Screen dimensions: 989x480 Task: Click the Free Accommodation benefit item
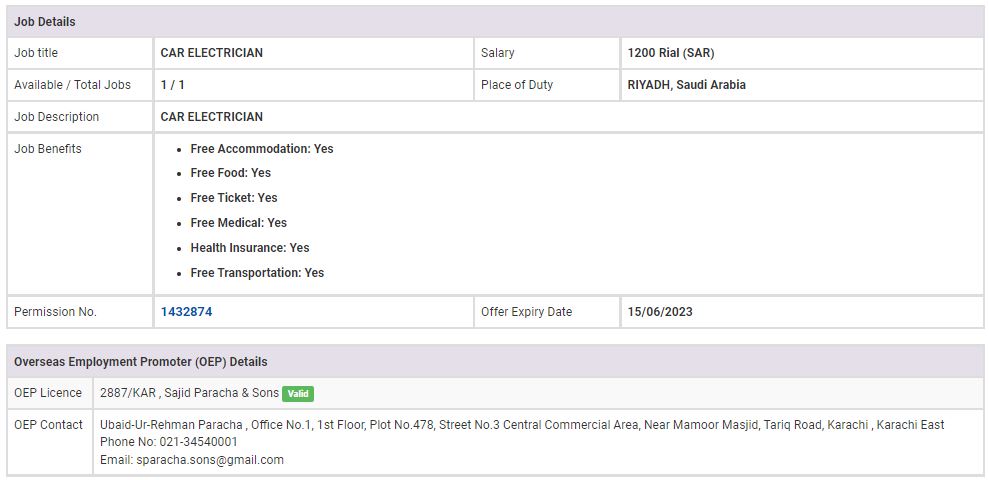(x=262, y=149)
